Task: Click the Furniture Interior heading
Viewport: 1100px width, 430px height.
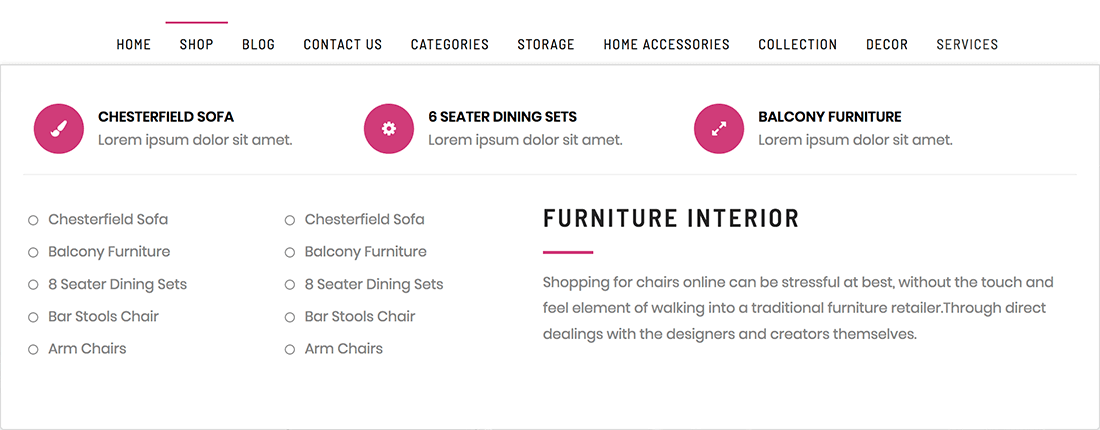Action: pyautogui.click(x=671, y=218)
